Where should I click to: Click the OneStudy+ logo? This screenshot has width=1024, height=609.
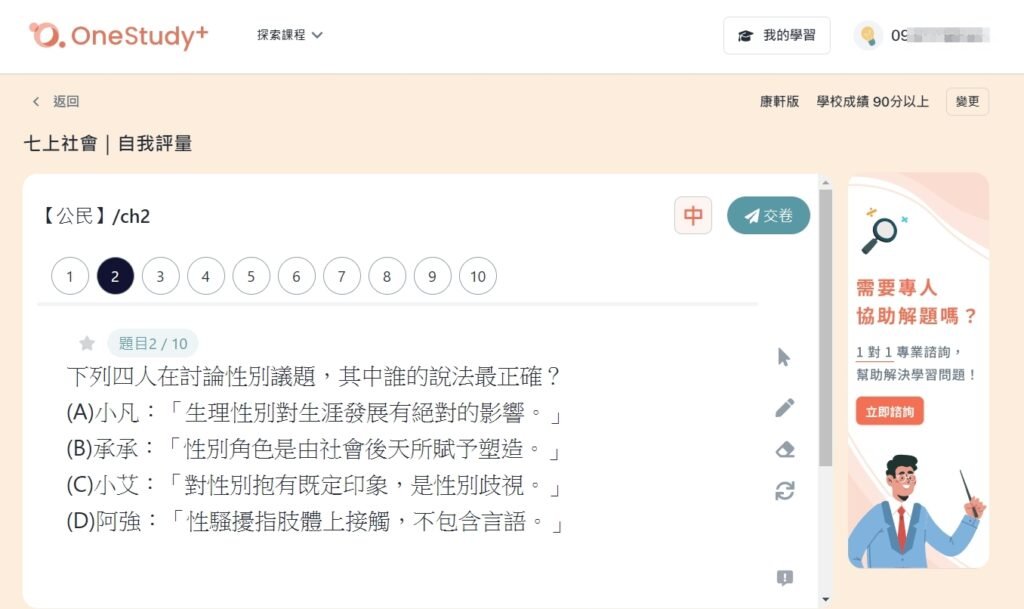pos(118,35)
